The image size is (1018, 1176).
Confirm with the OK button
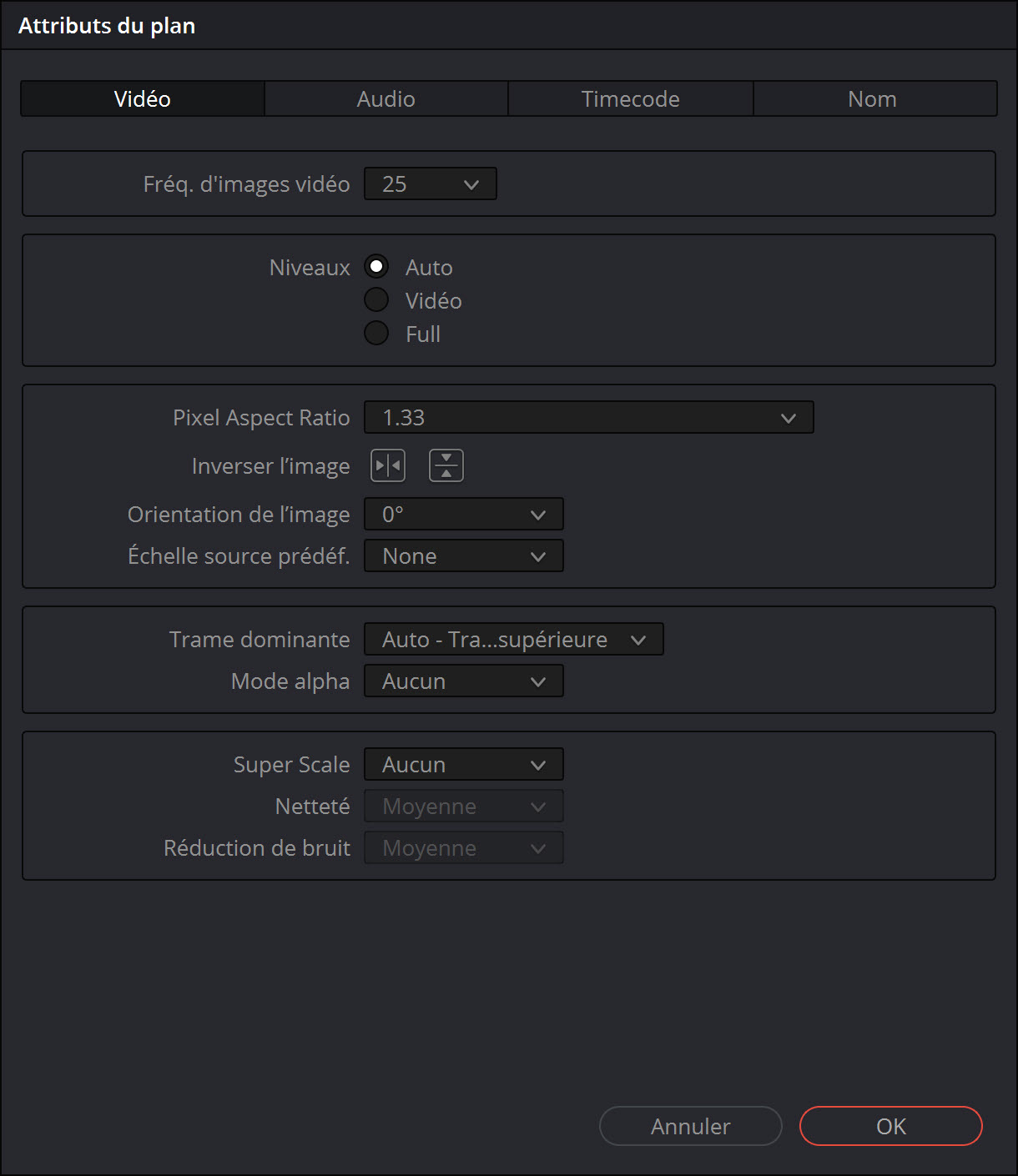tap(890, 1126)
